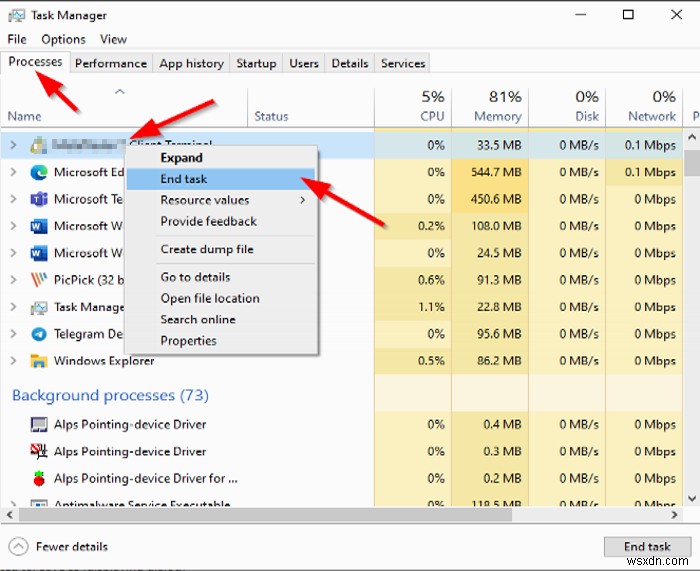Choose Properties in the context menu
The width and height of the screenshot is (700, 571).
click(222, 341)
